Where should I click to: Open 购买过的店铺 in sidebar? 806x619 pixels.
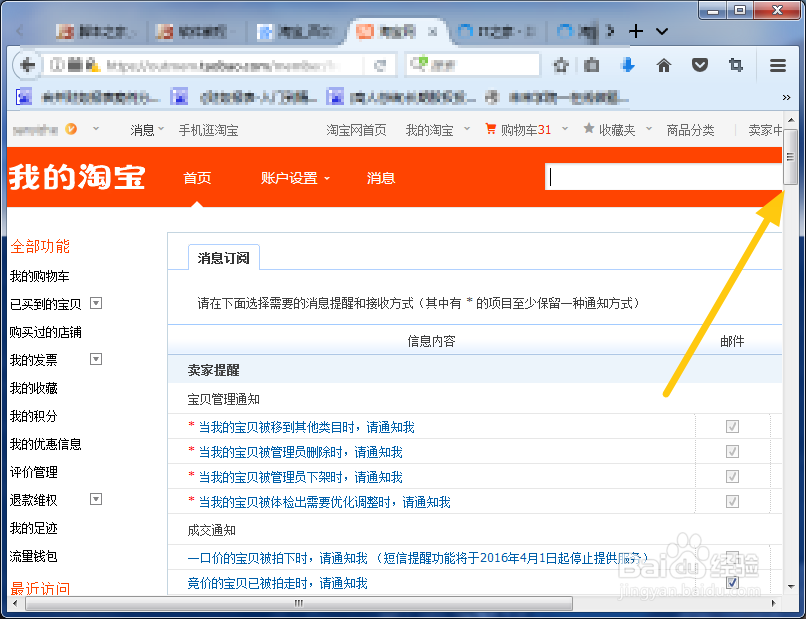pyautogui.click(x=46, y=333)
